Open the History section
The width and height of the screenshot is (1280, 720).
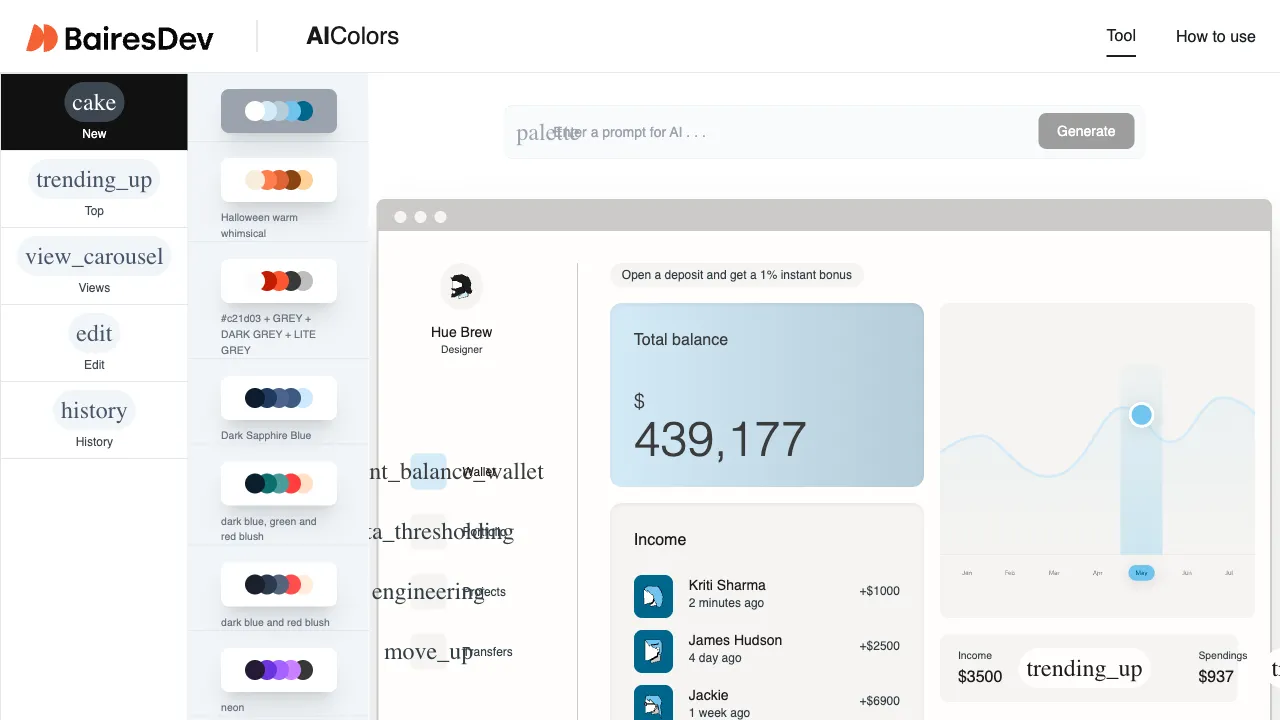94,420
